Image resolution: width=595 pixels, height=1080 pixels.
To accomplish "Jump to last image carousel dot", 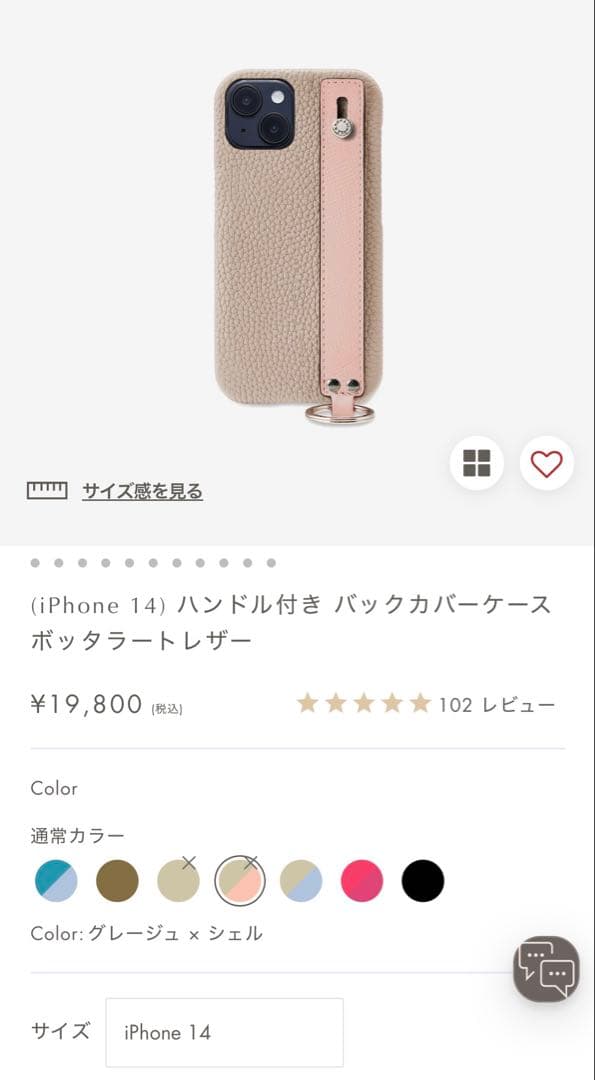I will (x=271, y=563).
